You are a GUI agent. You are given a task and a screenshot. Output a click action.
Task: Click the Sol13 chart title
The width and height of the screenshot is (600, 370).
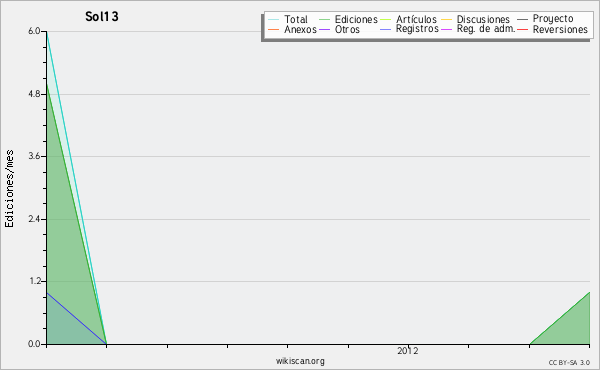click(102, 16)
